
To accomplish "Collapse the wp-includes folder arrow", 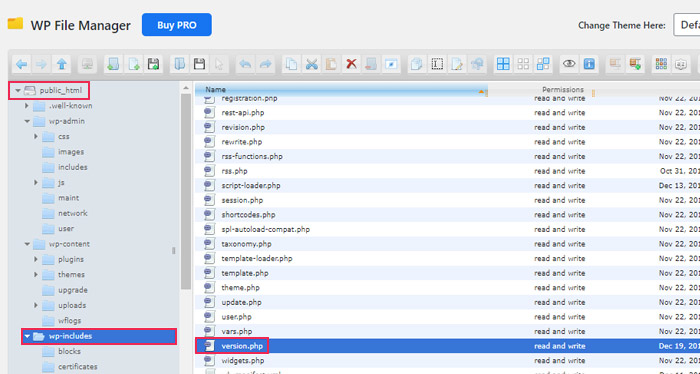I will coord(27,336).
